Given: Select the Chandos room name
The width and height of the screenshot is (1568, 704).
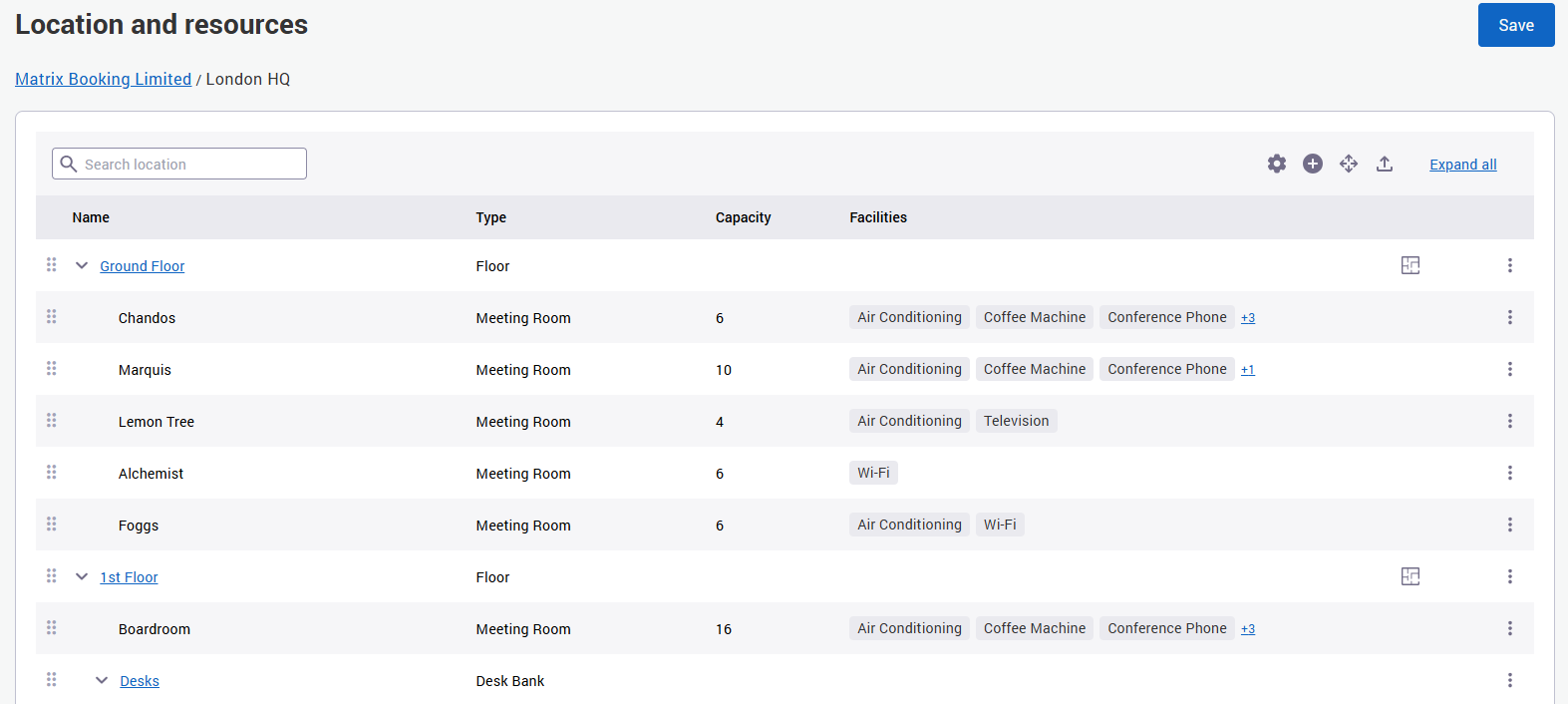Looking at the screenshot, I should [147, 318].
